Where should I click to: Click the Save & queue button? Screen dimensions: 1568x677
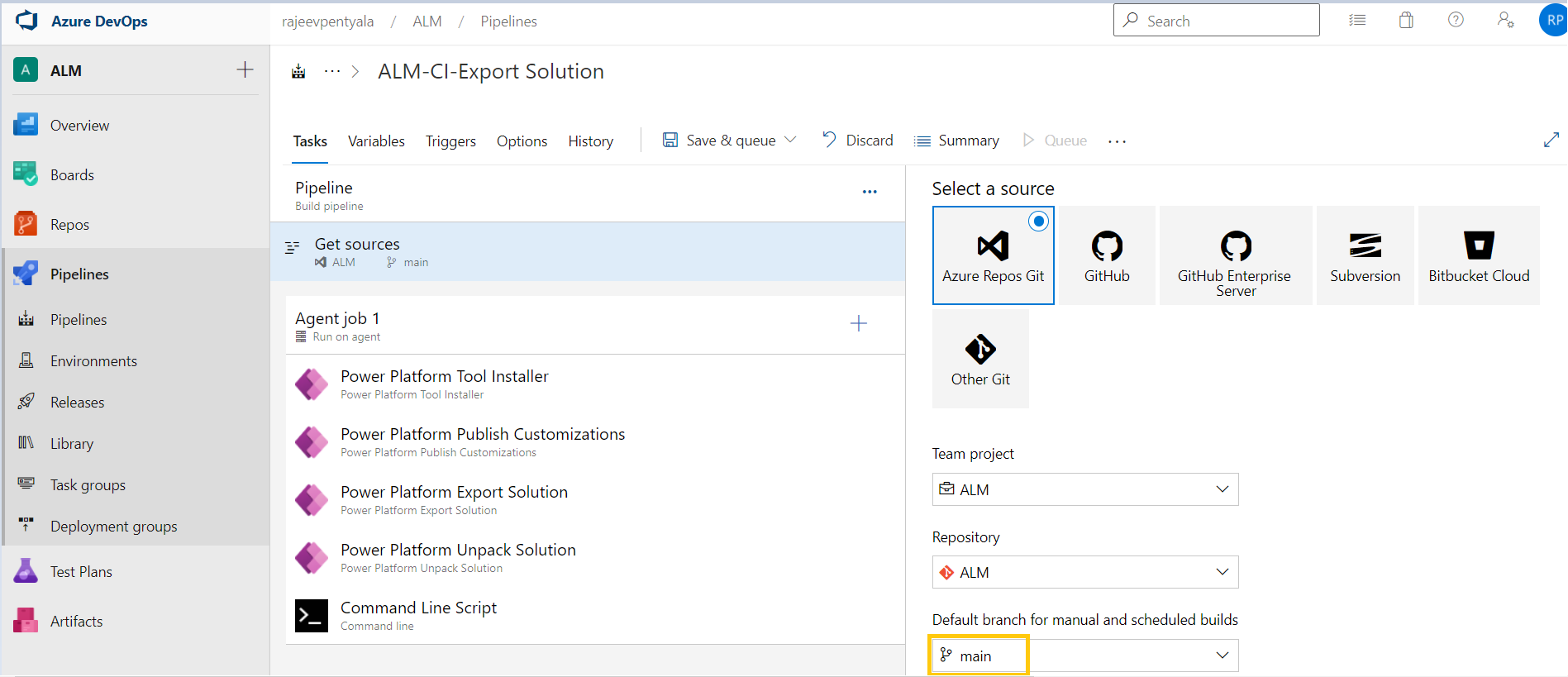tap(719, 141)
